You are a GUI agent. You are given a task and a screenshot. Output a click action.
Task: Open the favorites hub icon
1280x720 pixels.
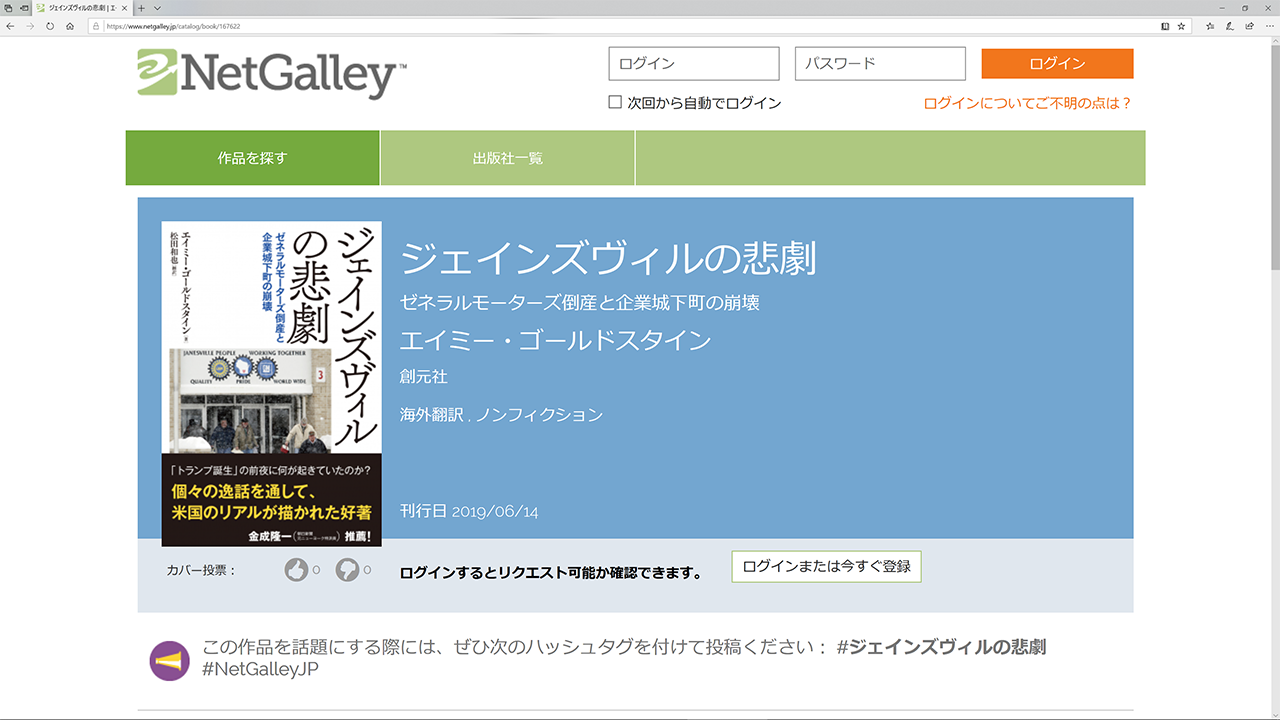pyautogui.click(x=1209, y=26)
